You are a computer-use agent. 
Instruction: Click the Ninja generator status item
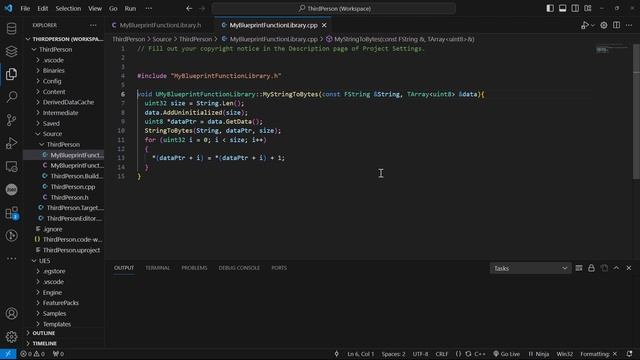click(538, 354)
